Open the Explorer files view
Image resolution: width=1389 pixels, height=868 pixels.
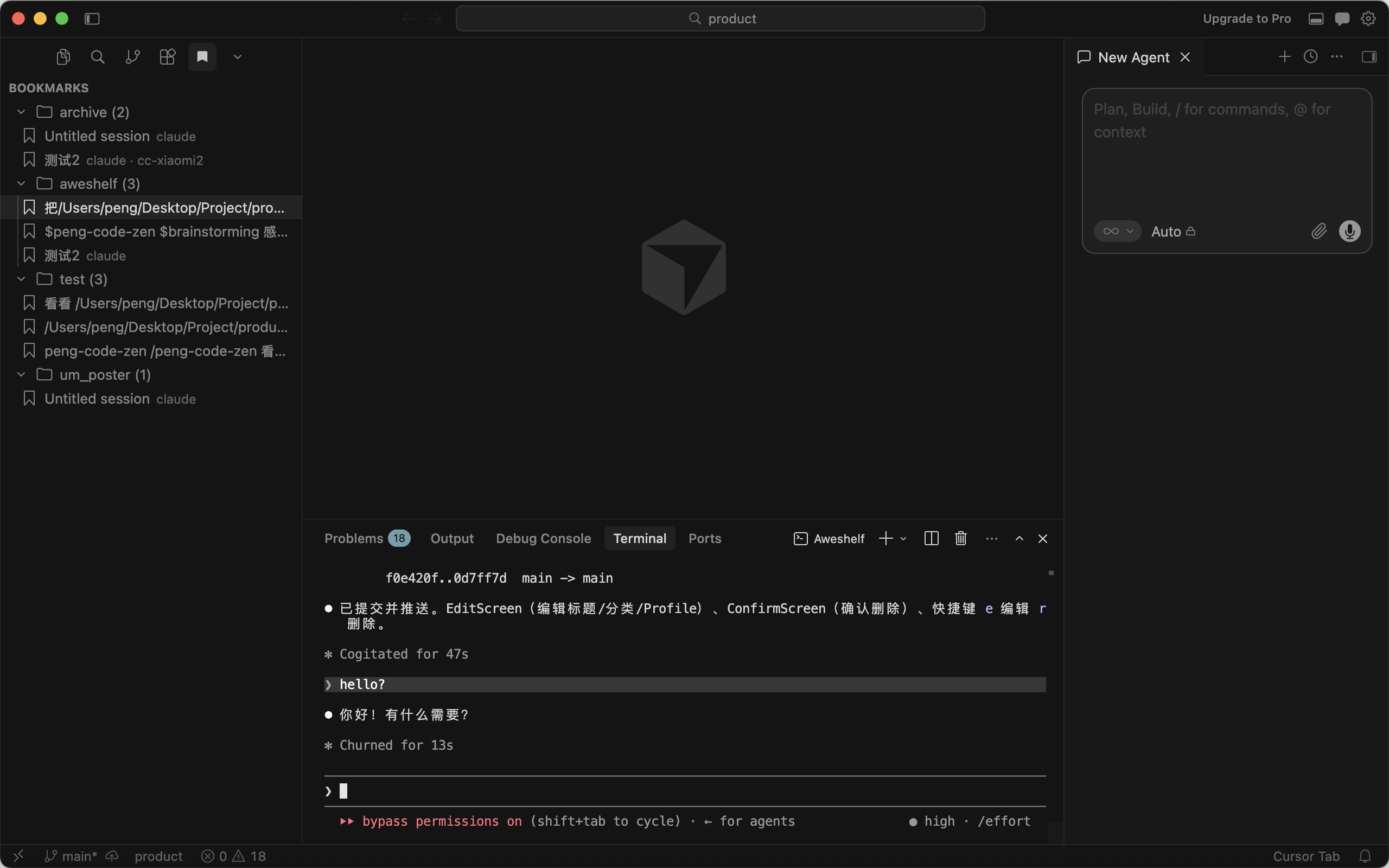coord(63,57)
